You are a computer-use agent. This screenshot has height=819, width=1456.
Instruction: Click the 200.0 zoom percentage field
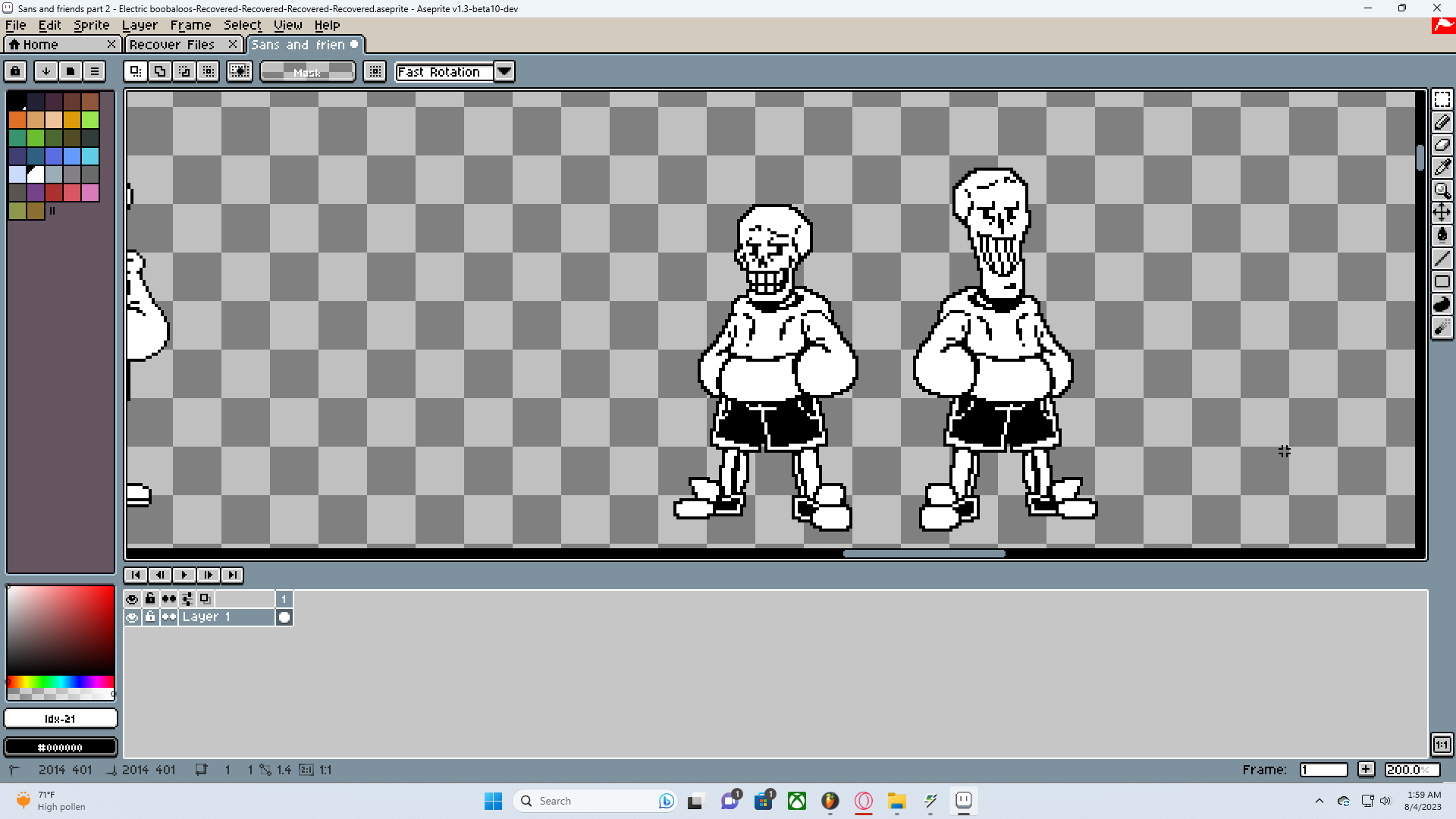tap(1411, 770)
